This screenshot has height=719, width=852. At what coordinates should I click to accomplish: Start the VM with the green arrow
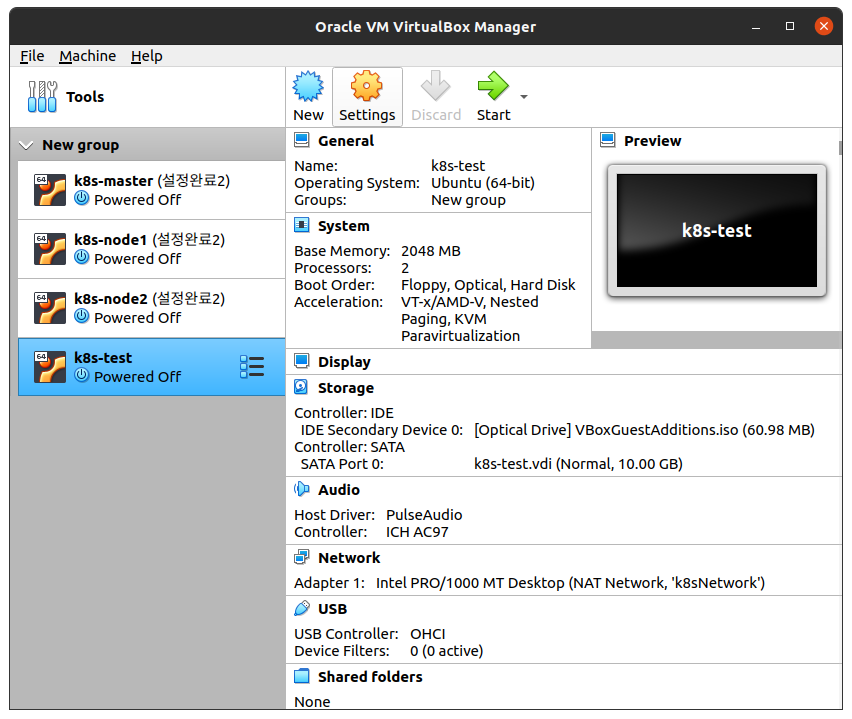(493, 86)
